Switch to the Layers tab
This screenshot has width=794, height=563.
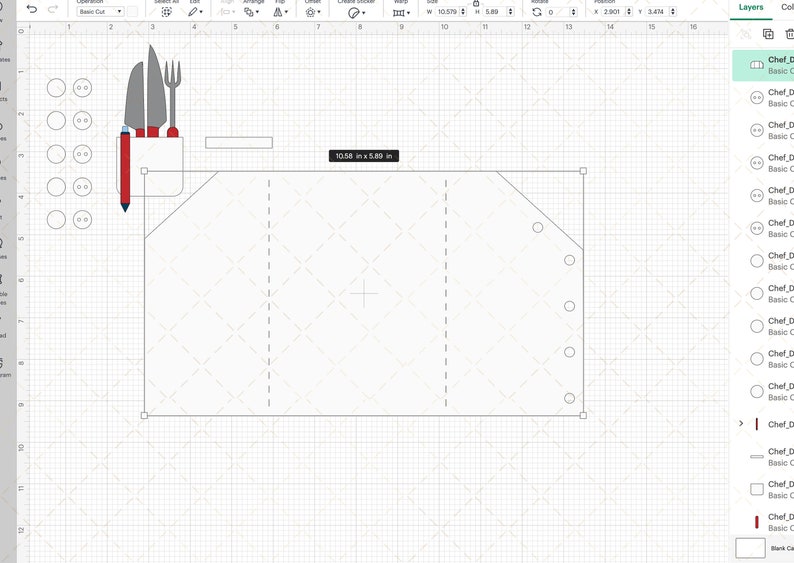point(750,7)
